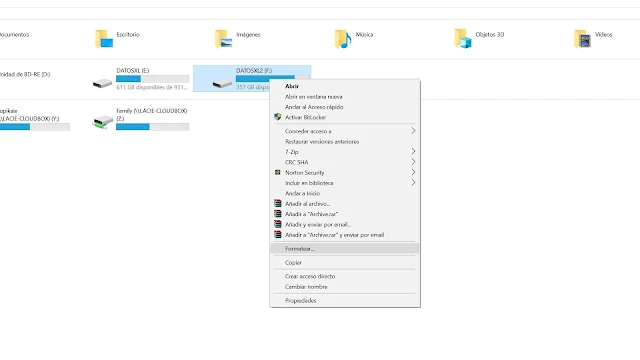Expand the 7-Zip submenu arrow

pyautogui.click(x=413, y=151)
